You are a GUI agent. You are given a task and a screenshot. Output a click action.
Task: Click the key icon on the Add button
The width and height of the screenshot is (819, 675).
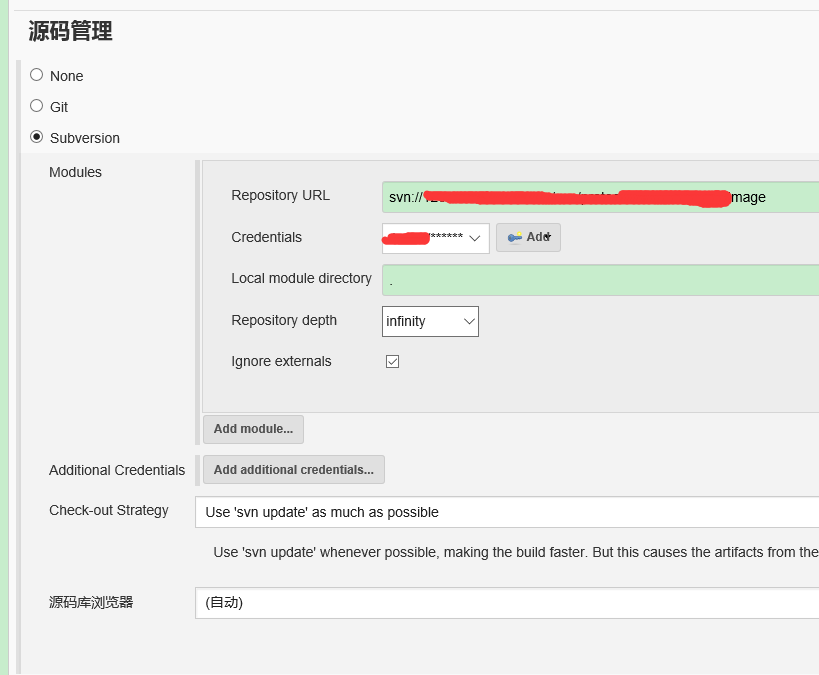tap(516, 237)
